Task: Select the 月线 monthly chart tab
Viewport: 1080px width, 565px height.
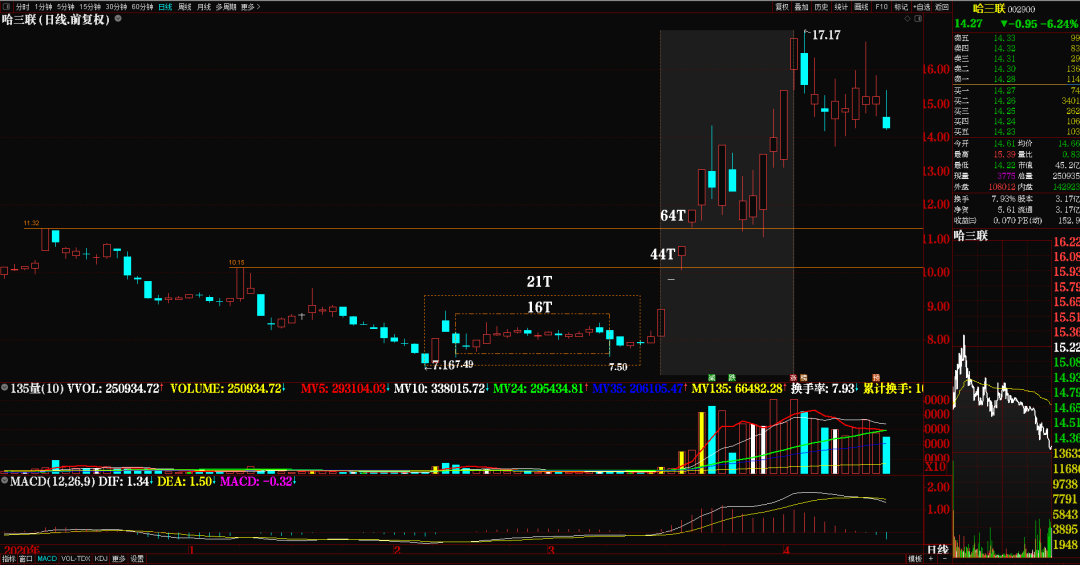Action: [204, 7]
